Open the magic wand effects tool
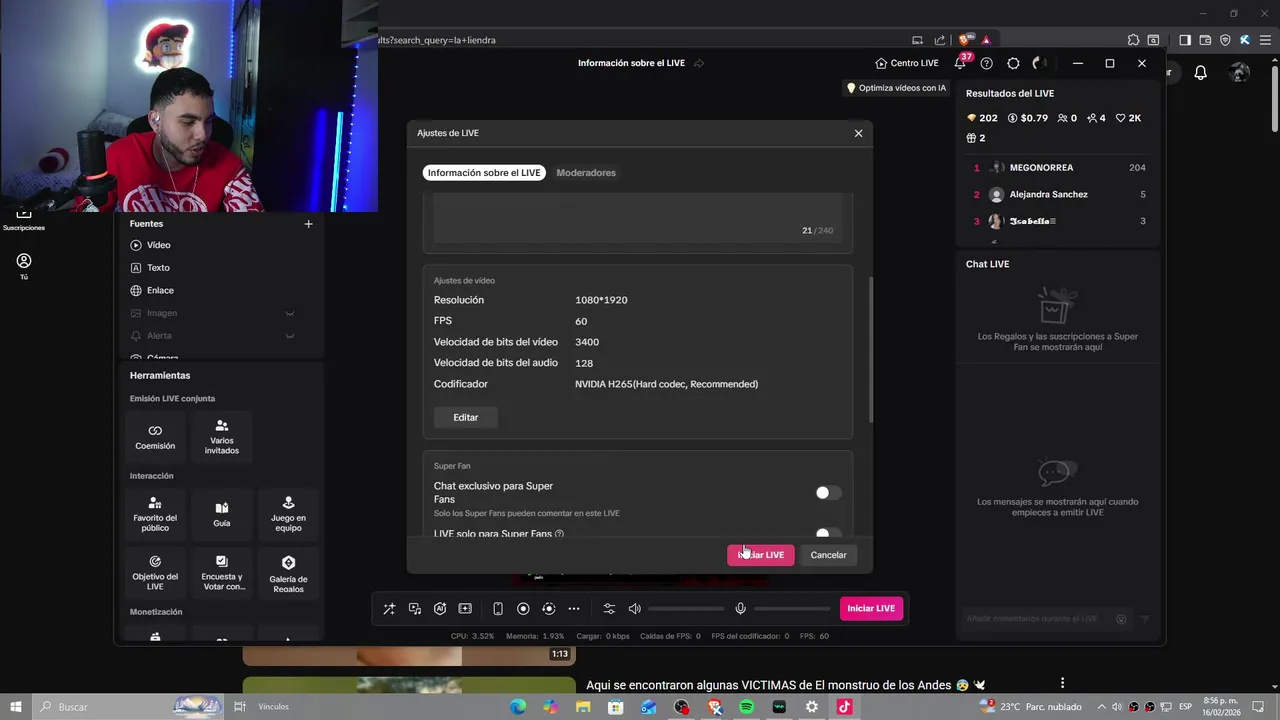The height and width of the screenshot is (720, 1280). point(389,608)
